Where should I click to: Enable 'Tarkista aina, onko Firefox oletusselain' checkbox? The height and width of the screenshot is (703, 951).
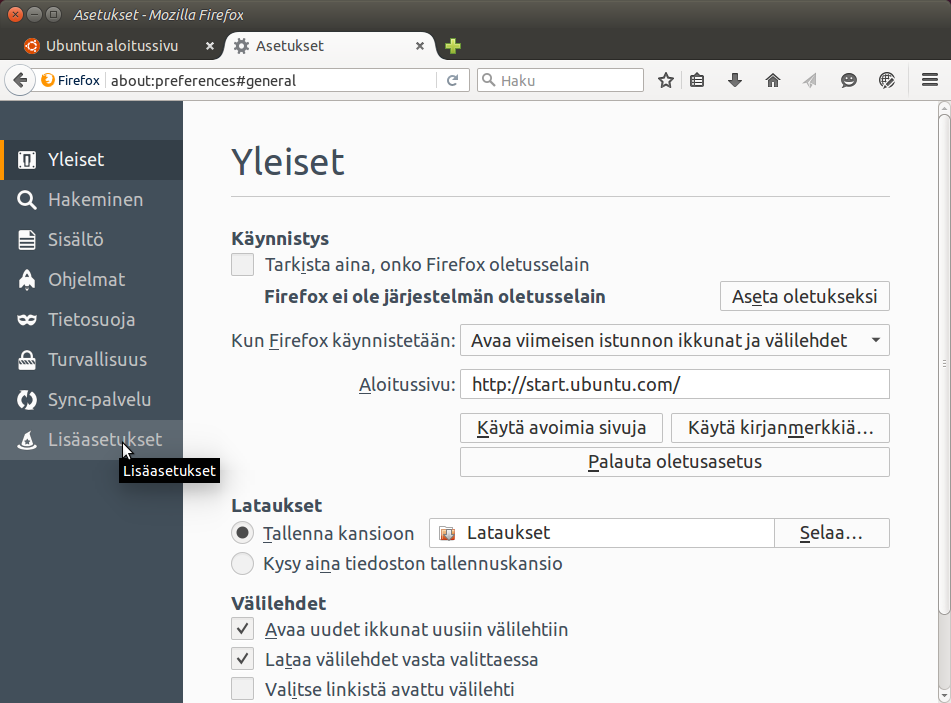(x=242, y=265)
